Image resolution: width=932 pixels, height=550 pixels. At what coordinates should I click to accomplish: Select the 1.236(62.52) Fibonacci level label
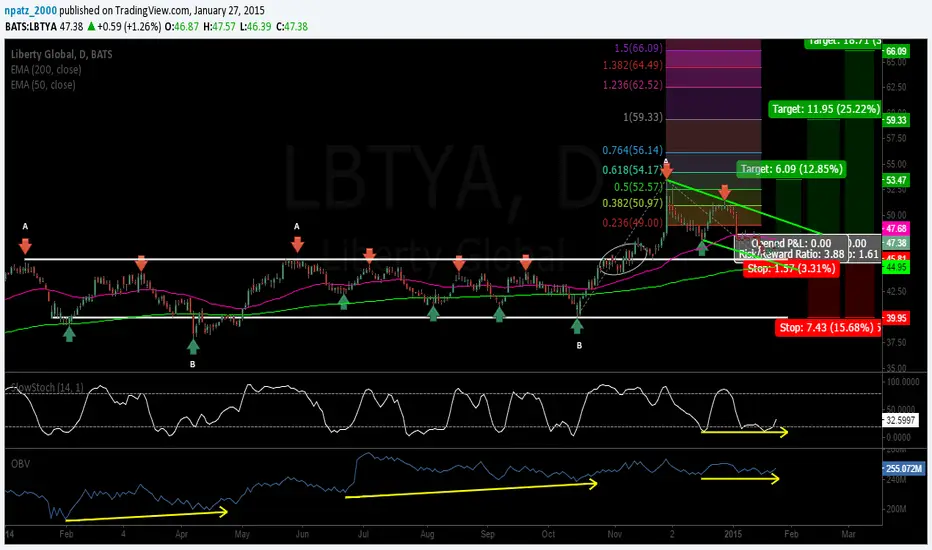coord(632,85)
